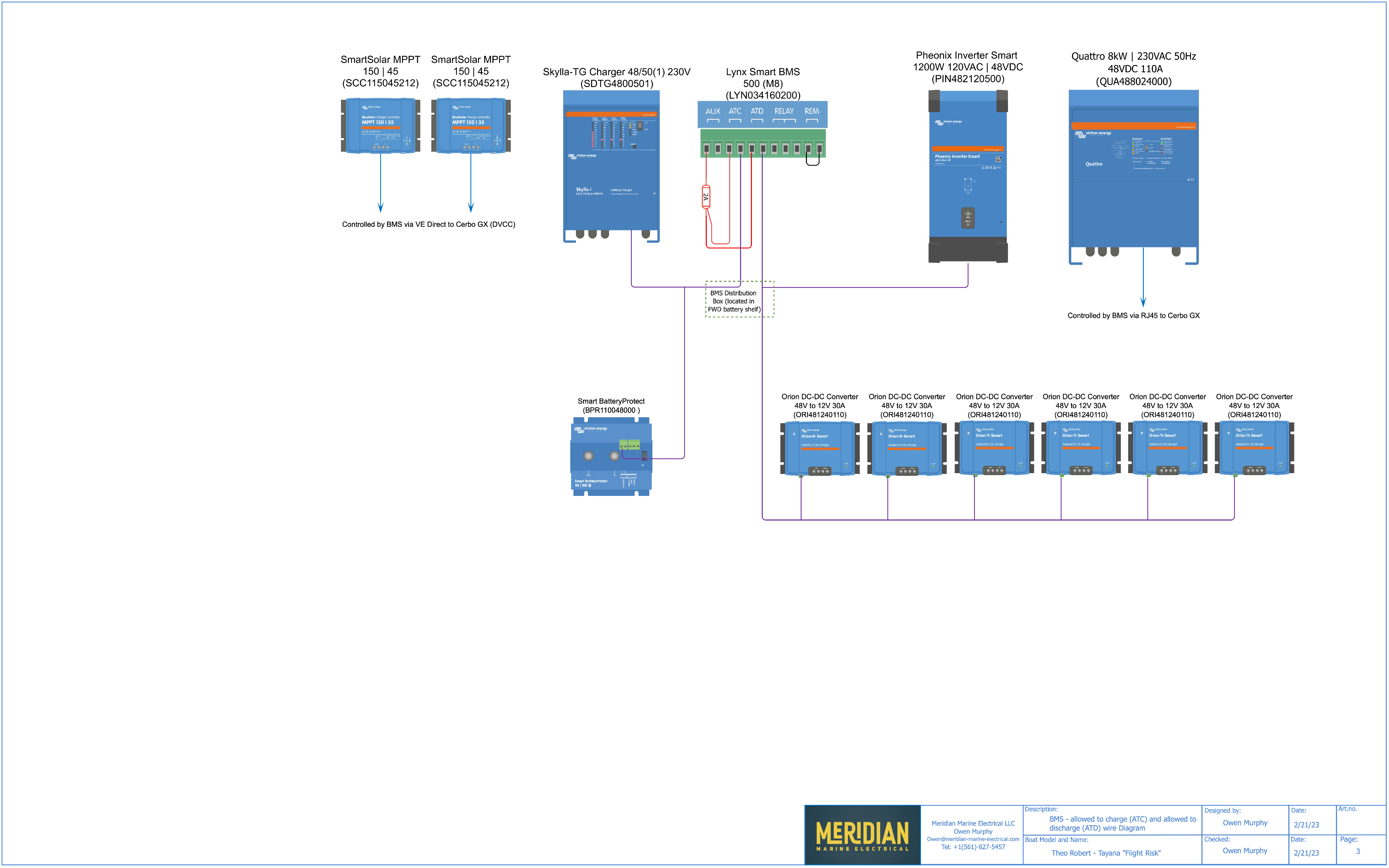Click the Smart BatteryProtect device image
The image size is (1389, 868).
[x=611, y=456]
